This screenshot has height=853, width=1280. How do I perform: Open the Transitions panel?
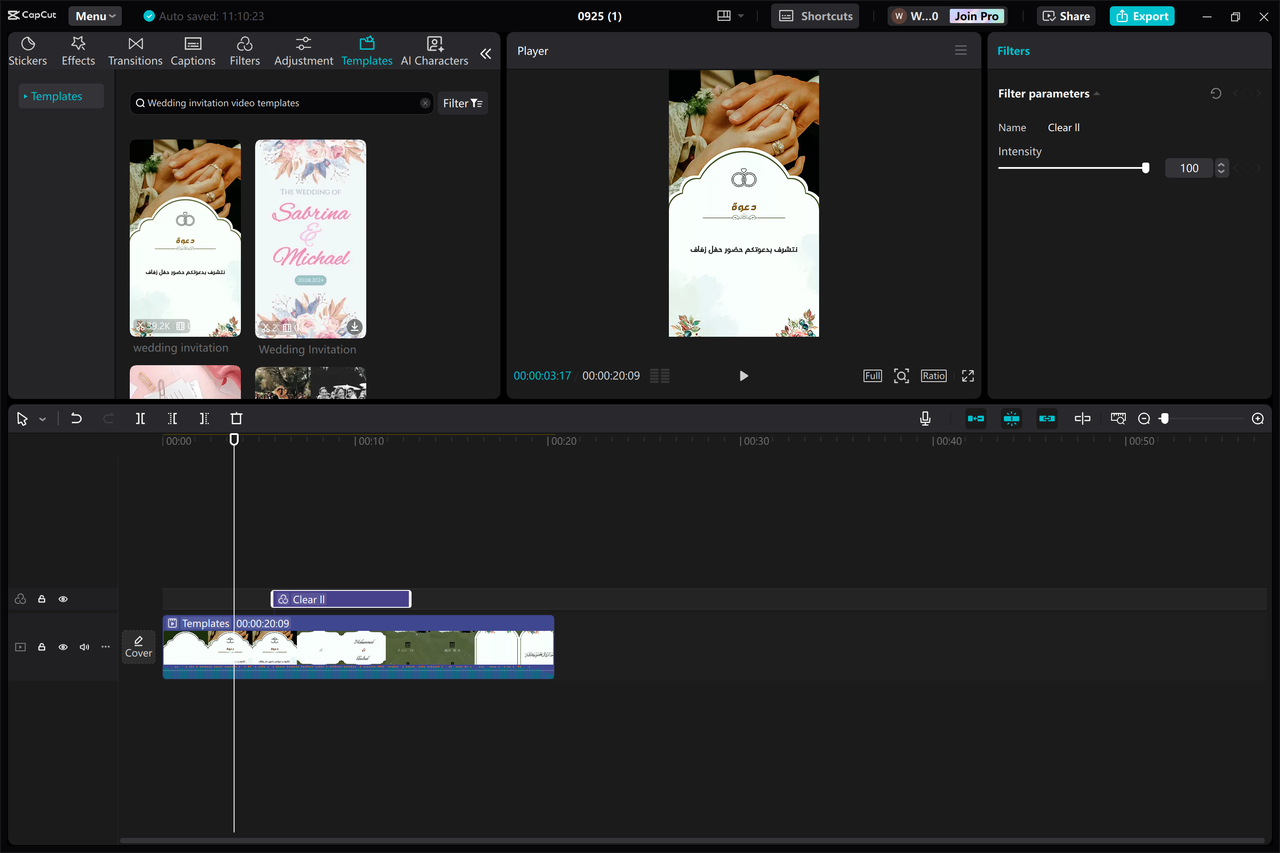pyautogui.click(x=134, y=49)
